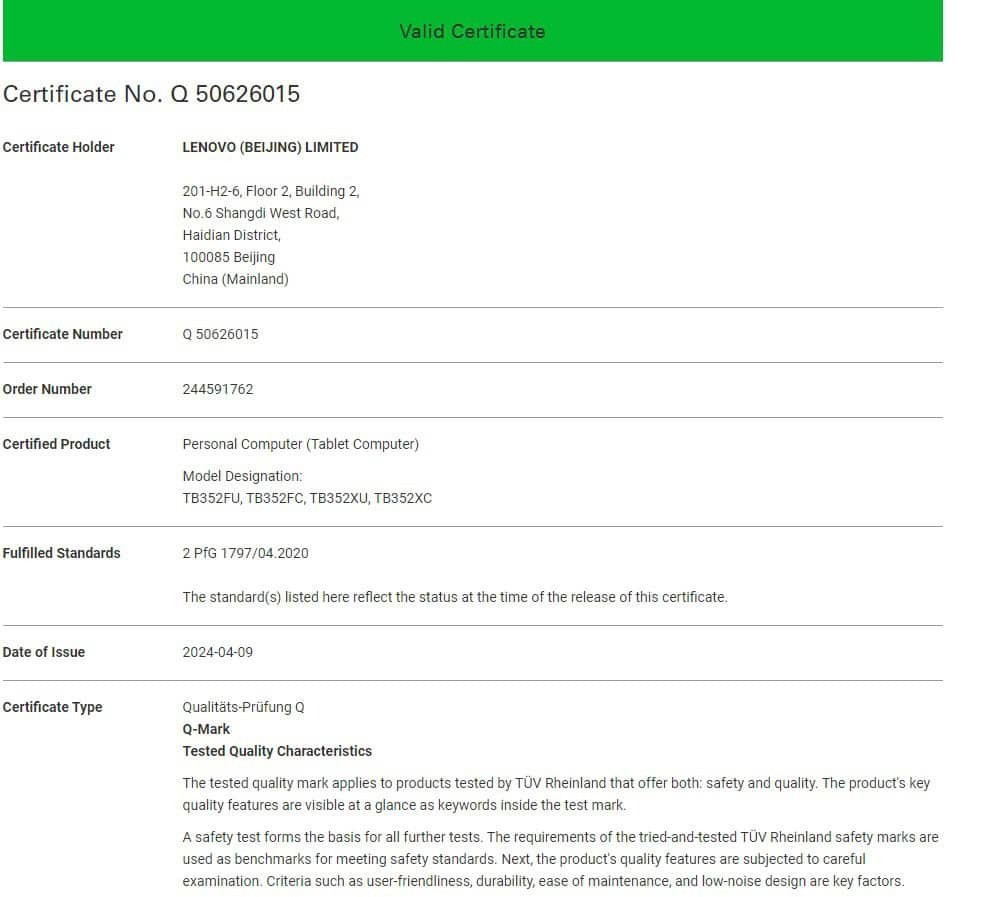Click the bold Q-Mark text
Viewport: 981px width, 897px height.
[x=206, y=729]
